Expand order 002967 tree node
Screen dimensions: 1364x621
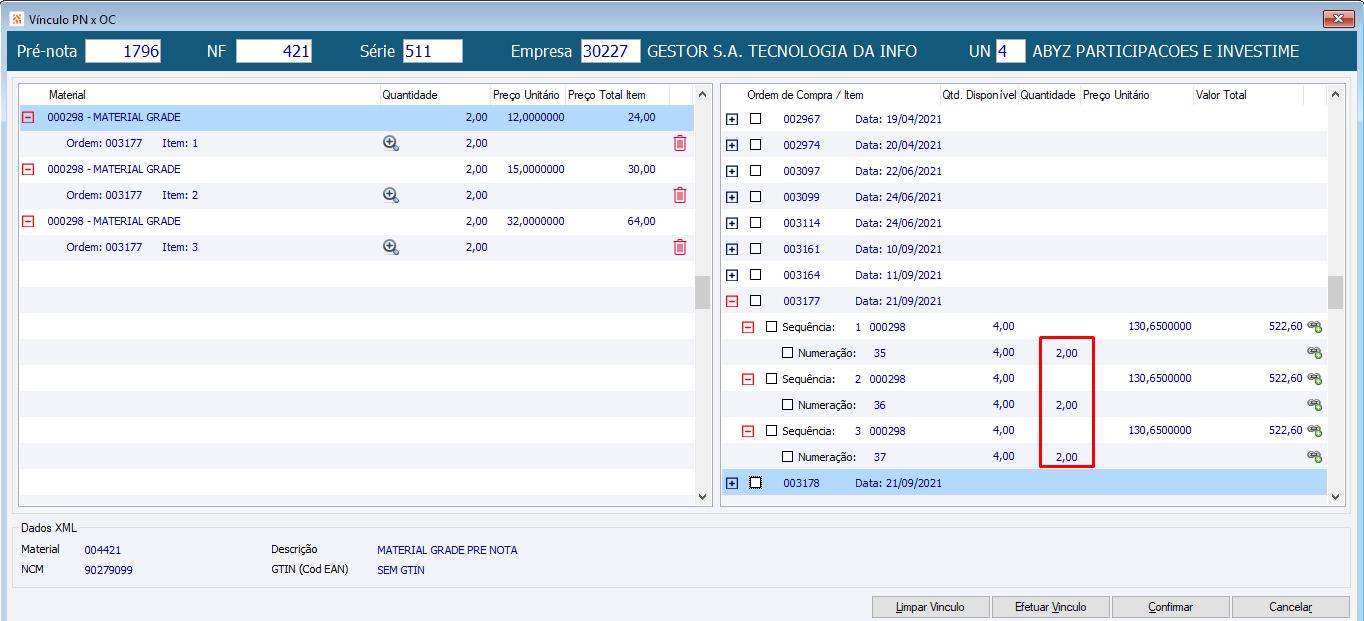tap(732, 119)
